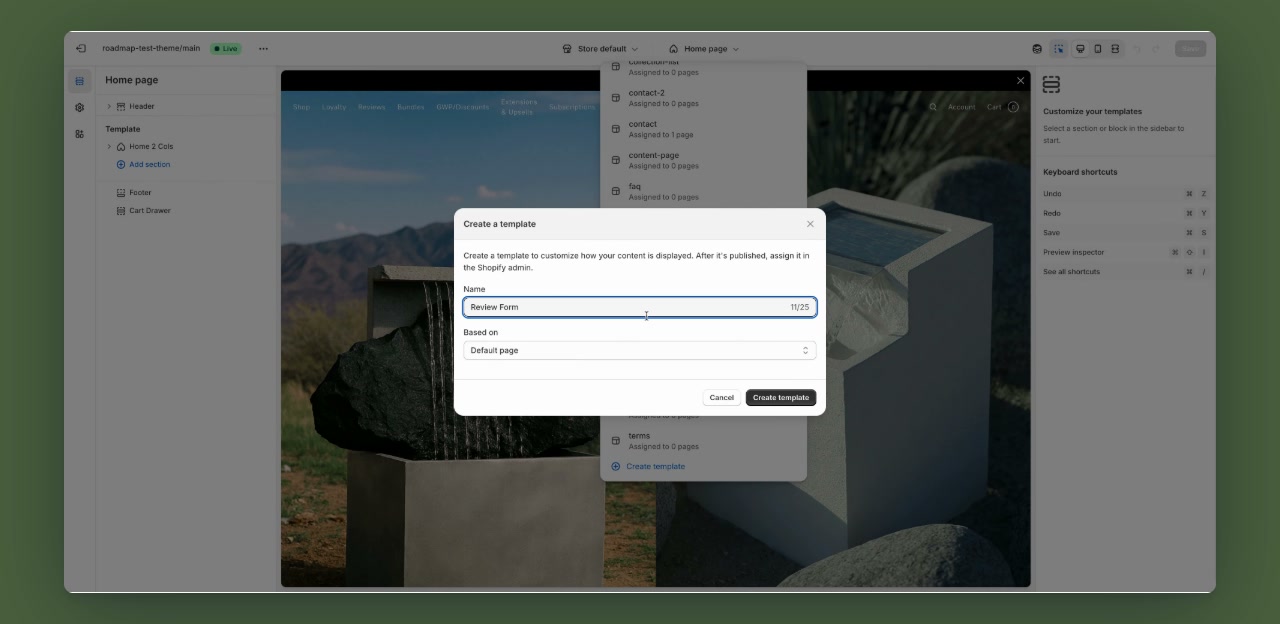Viewport: 1280px width, 624px height.
Task: Click the Create template button
Action: 780,397
